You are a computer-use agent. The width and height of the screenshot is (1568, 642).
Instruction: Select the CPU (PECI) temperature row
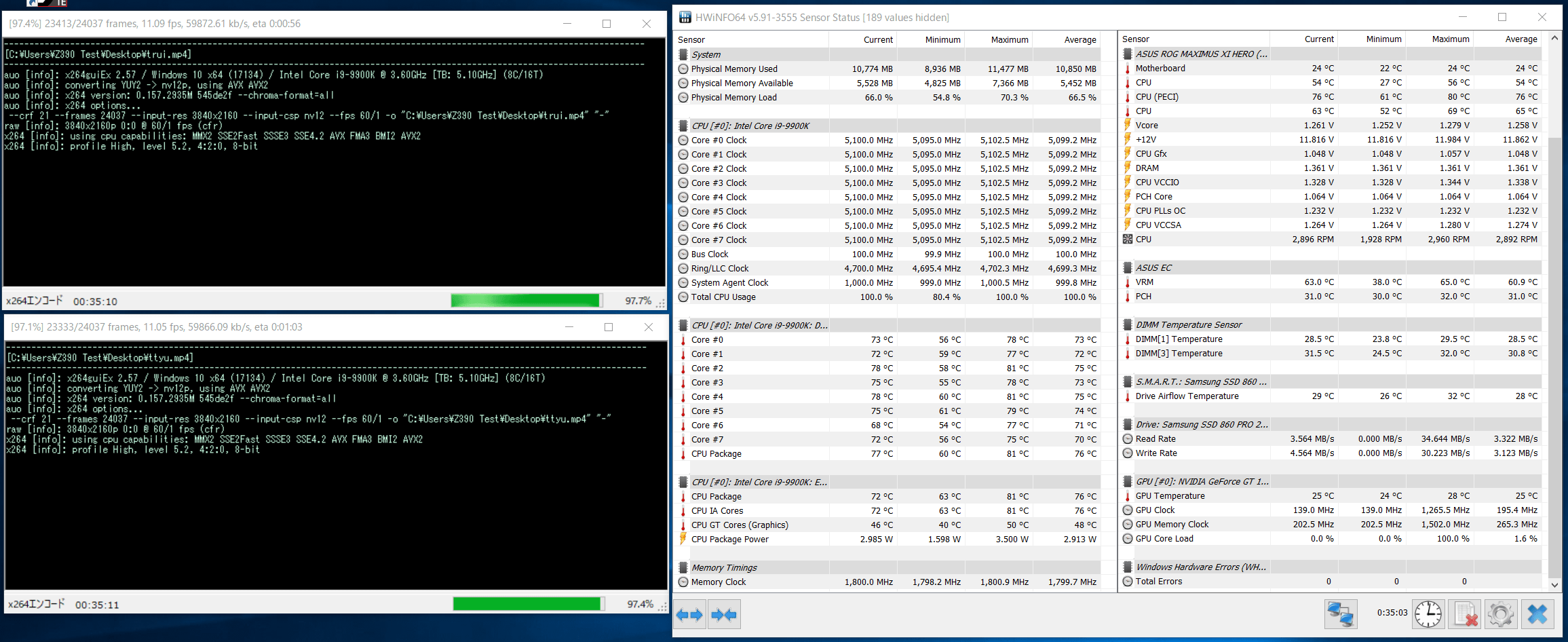coord(1331,96)
